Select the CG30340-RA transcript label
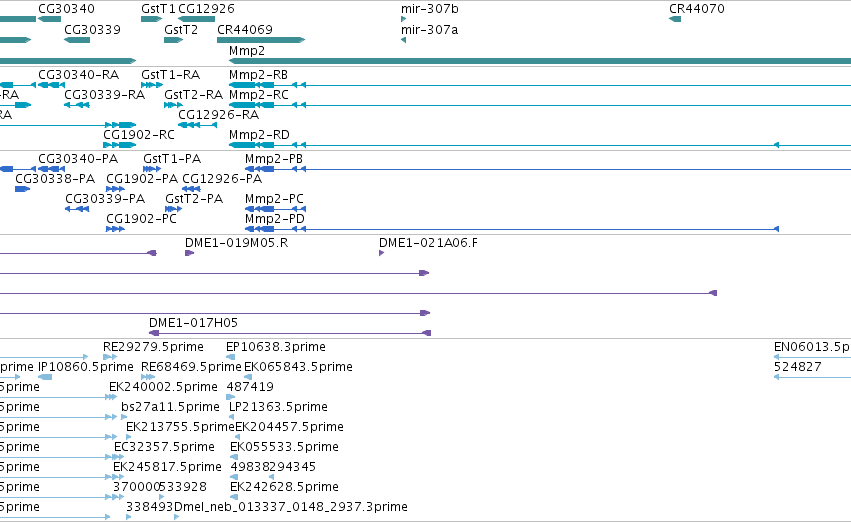 click(x=78, y=74)
